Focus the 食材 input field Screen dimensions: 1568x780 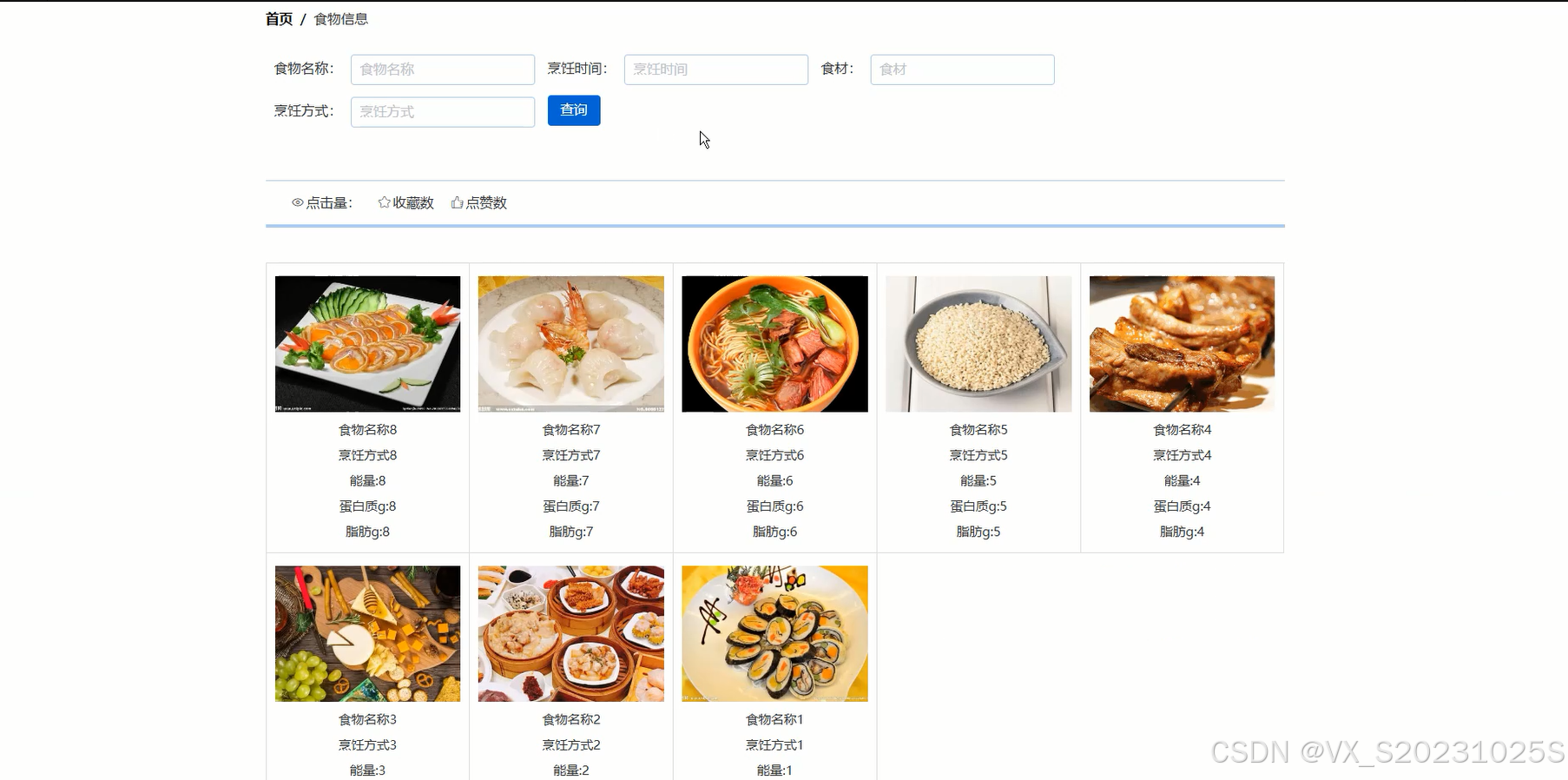(x=962, y=69)
